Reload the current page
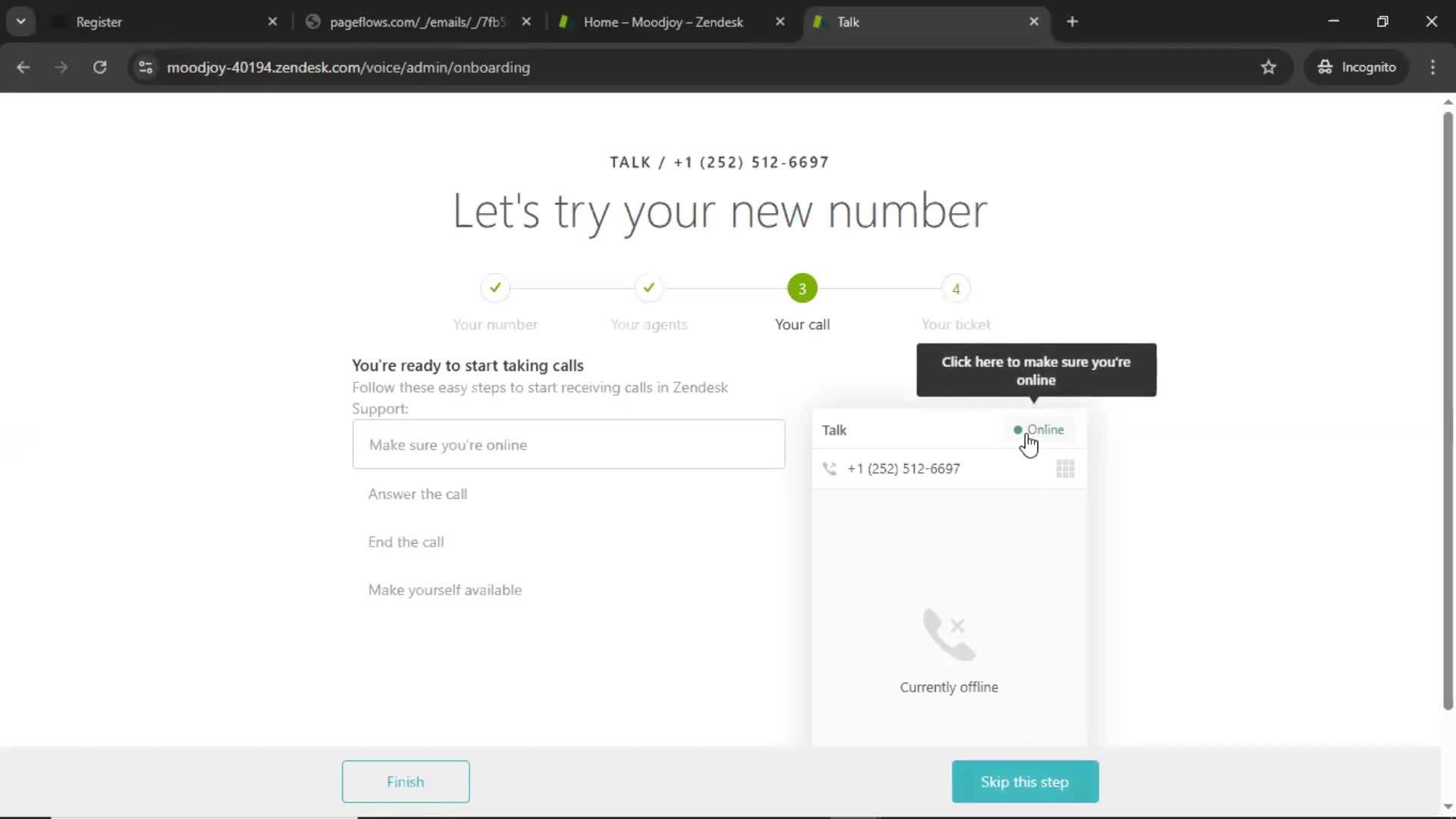 (100, 67)
